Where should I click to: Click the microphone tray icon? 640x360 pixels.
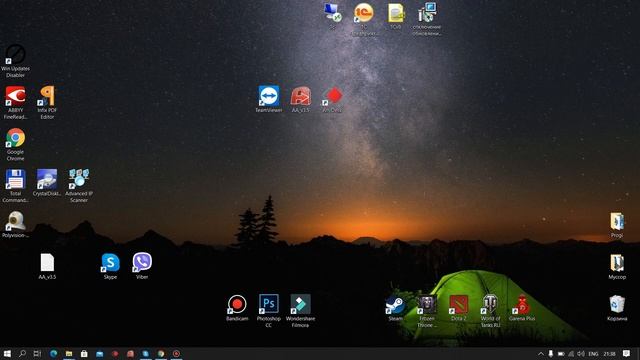click(551, 354)
